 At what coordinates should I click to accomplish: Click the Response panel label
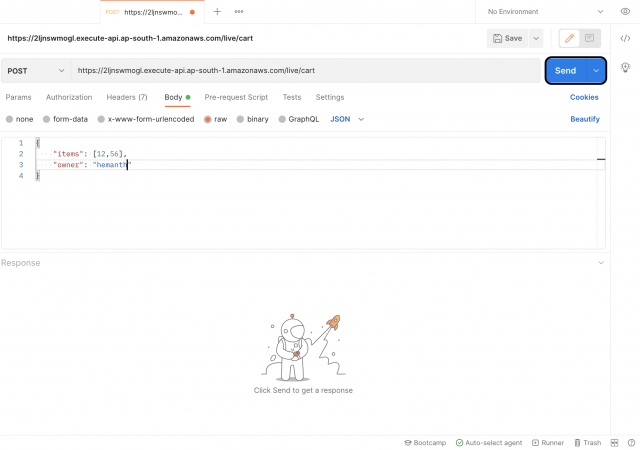(20, 263)
